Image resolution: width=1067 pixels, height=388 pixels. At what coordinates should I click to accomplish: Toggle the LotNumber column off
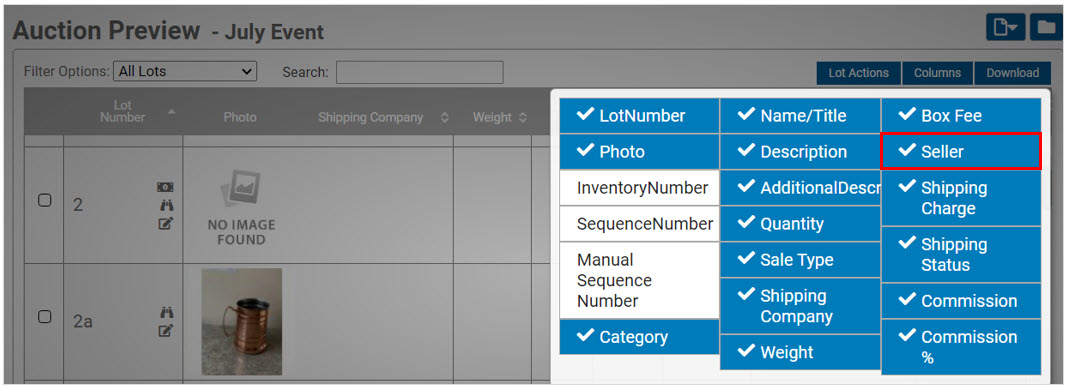(639, 116)
